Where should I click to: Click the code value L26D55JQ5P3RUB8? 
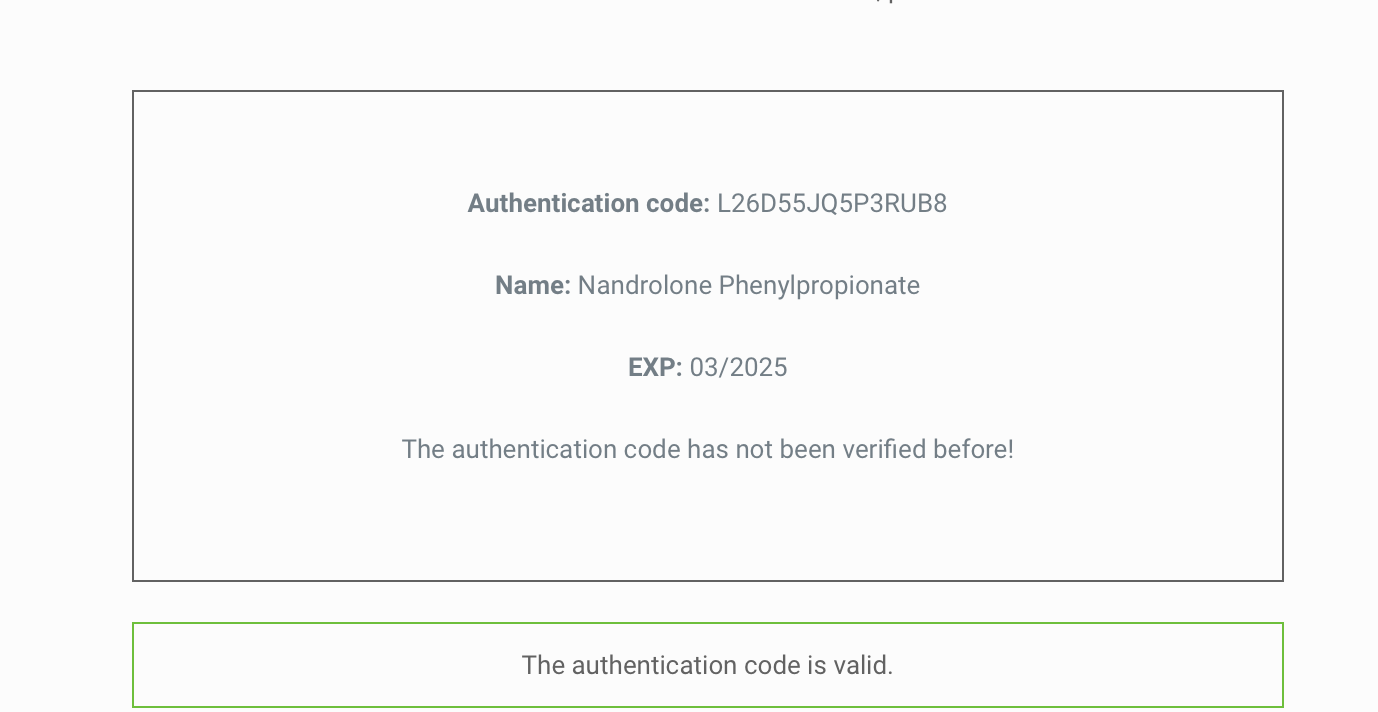coord(832,204)
